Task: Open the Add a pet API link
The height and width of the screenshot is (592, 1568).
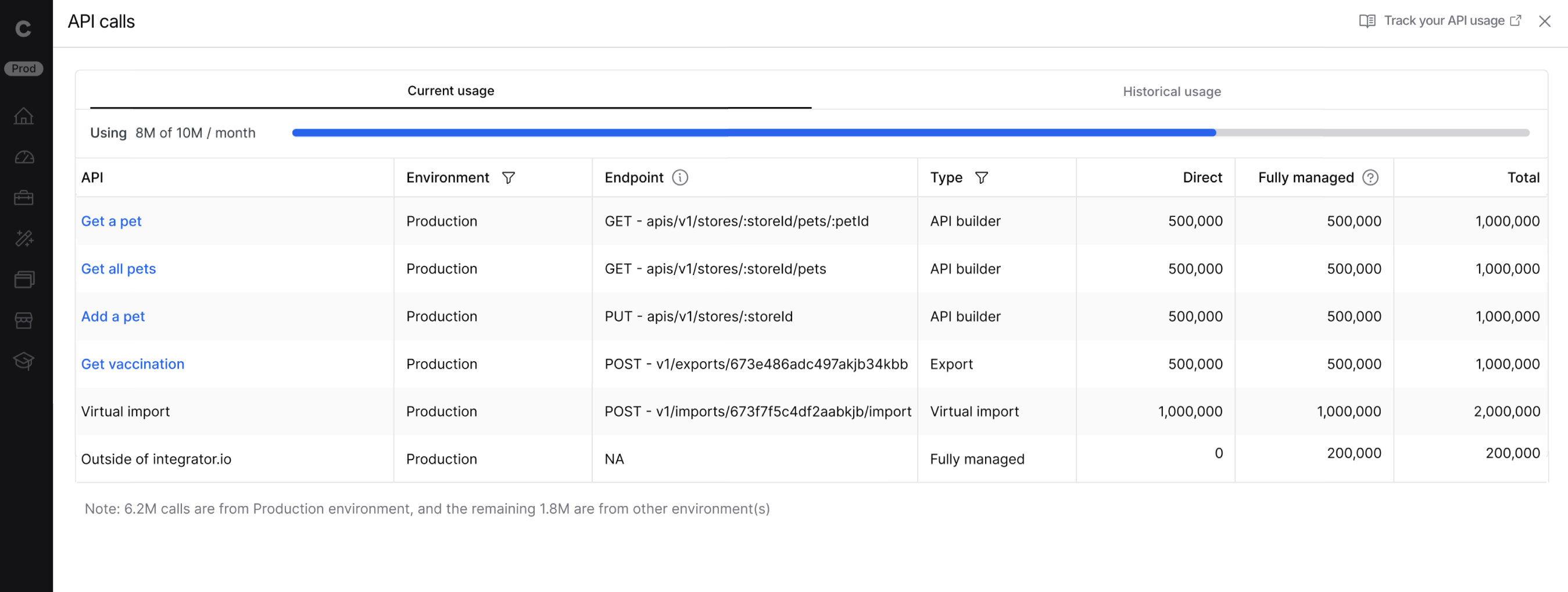Action: (113, 316)
